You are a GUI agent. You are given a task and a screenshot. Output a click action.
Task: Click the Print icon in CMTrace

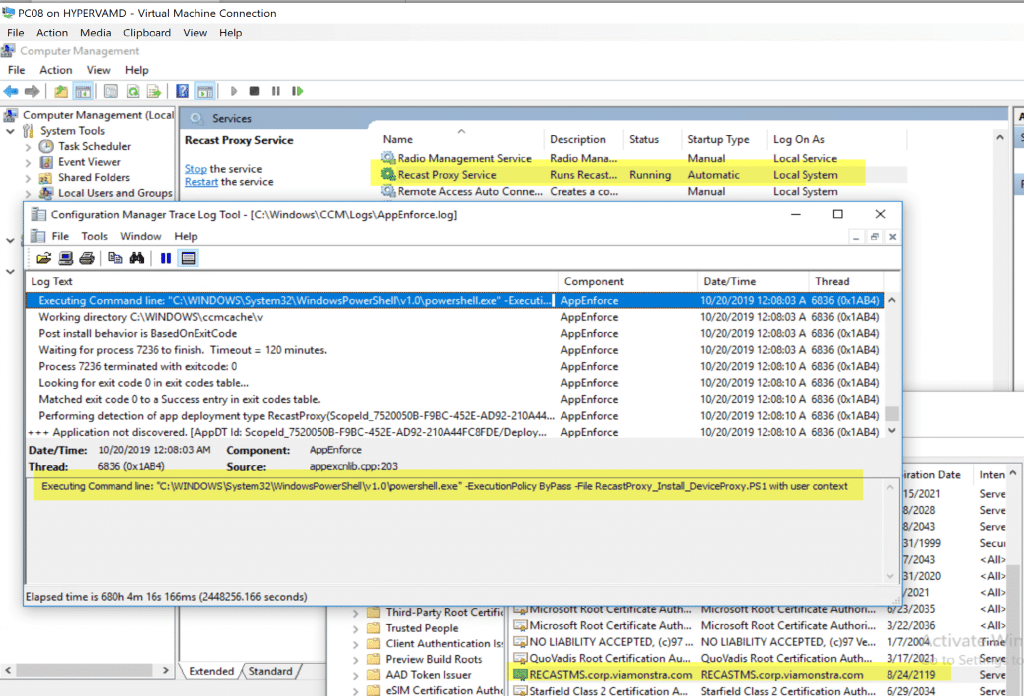pos(85,257)
